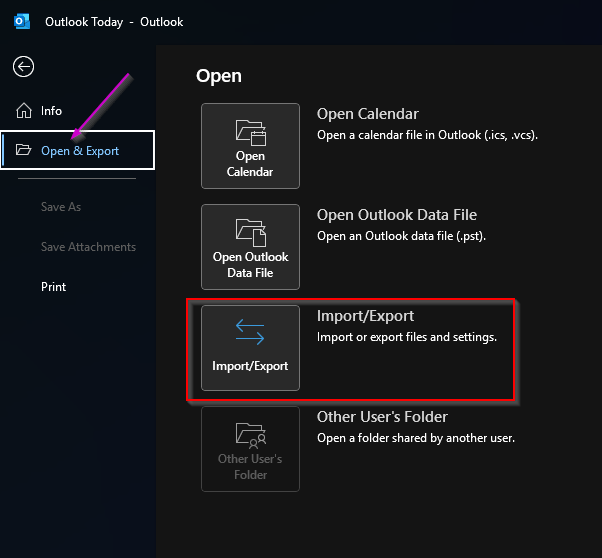
Task: Click the Import/Export heading text
Action: (365, 316)
